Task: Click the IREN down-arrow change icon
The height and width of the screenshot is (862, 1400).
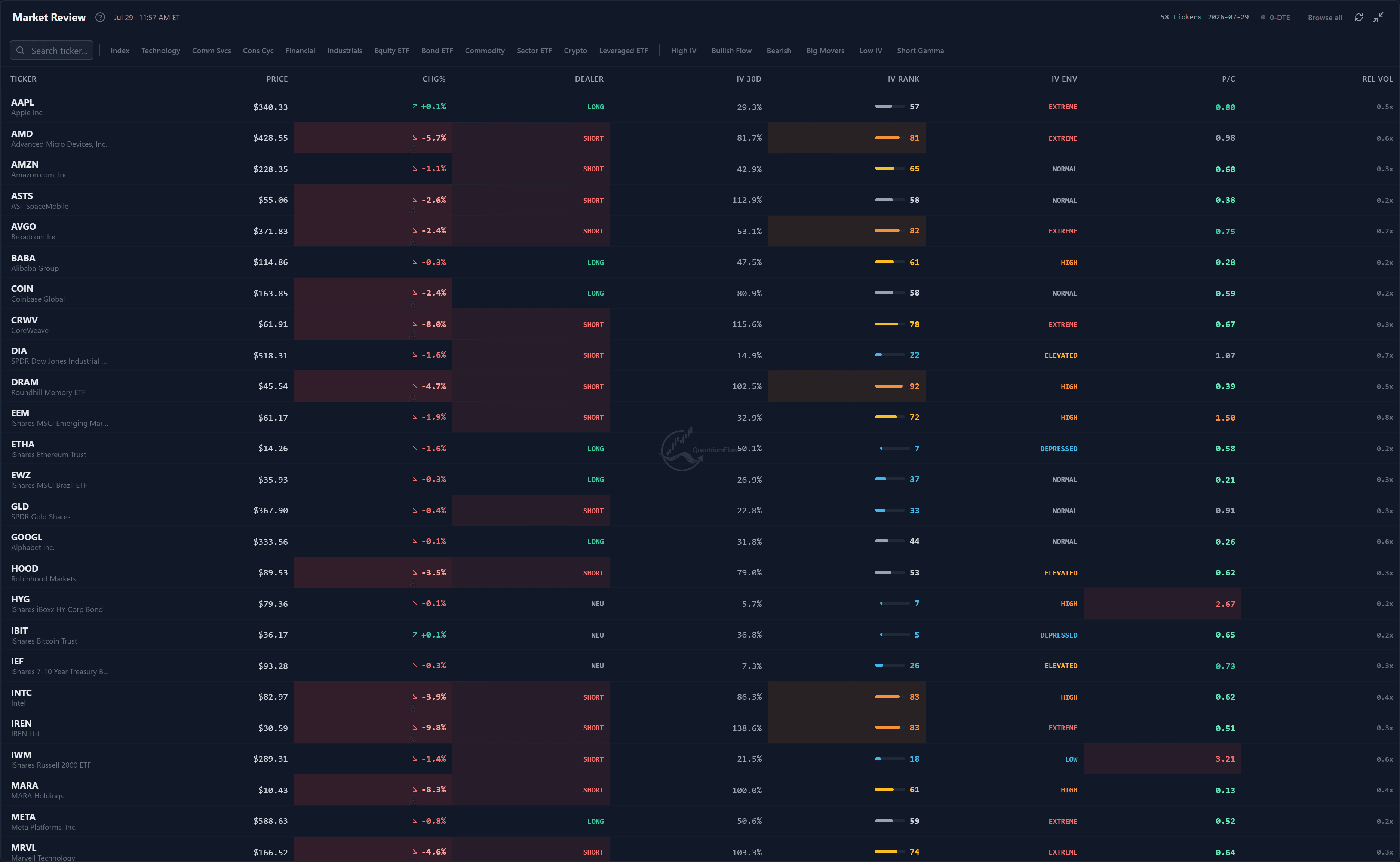Action: (x=415, y=727)
